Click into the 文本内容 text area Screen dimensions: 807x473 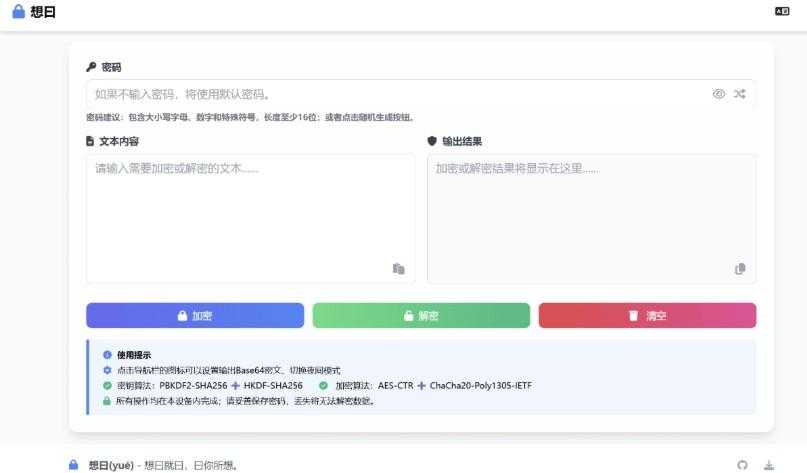point(250,215)
